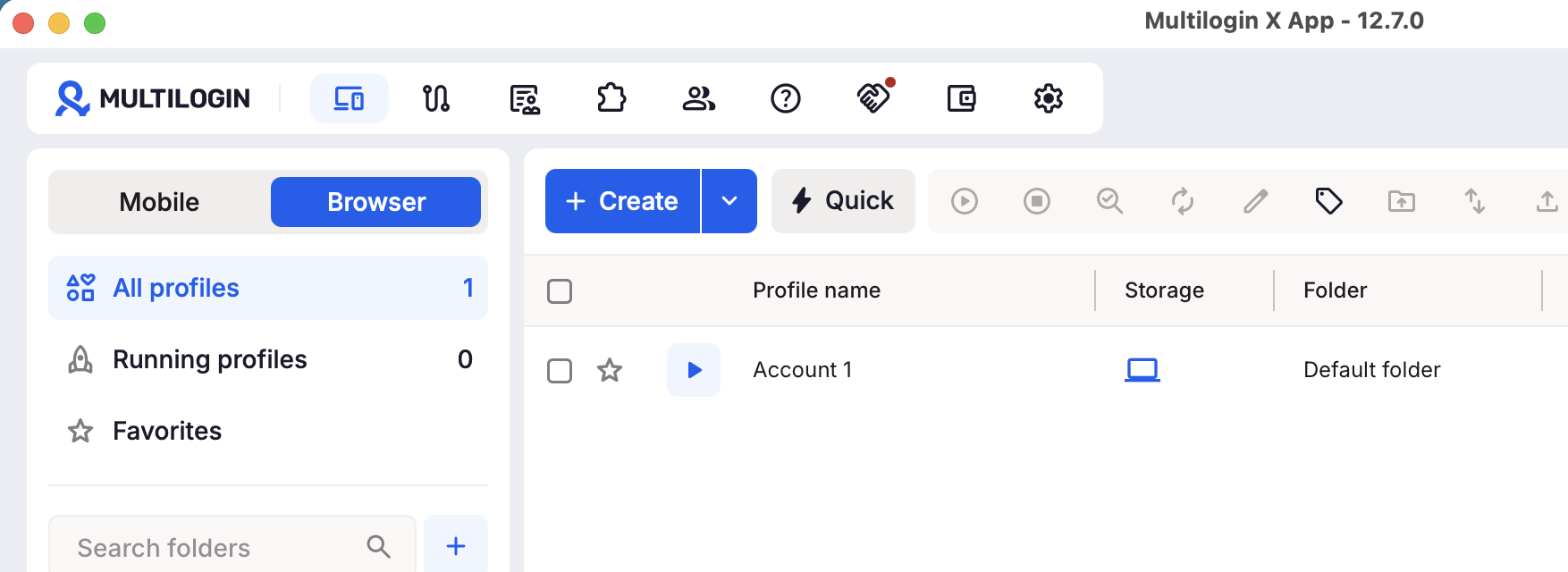Image resolution: width=1568 pixels, height=572 pixels.
Task: Click the laptop storage icon for Account 1
Action: (x=1142, y=370)
